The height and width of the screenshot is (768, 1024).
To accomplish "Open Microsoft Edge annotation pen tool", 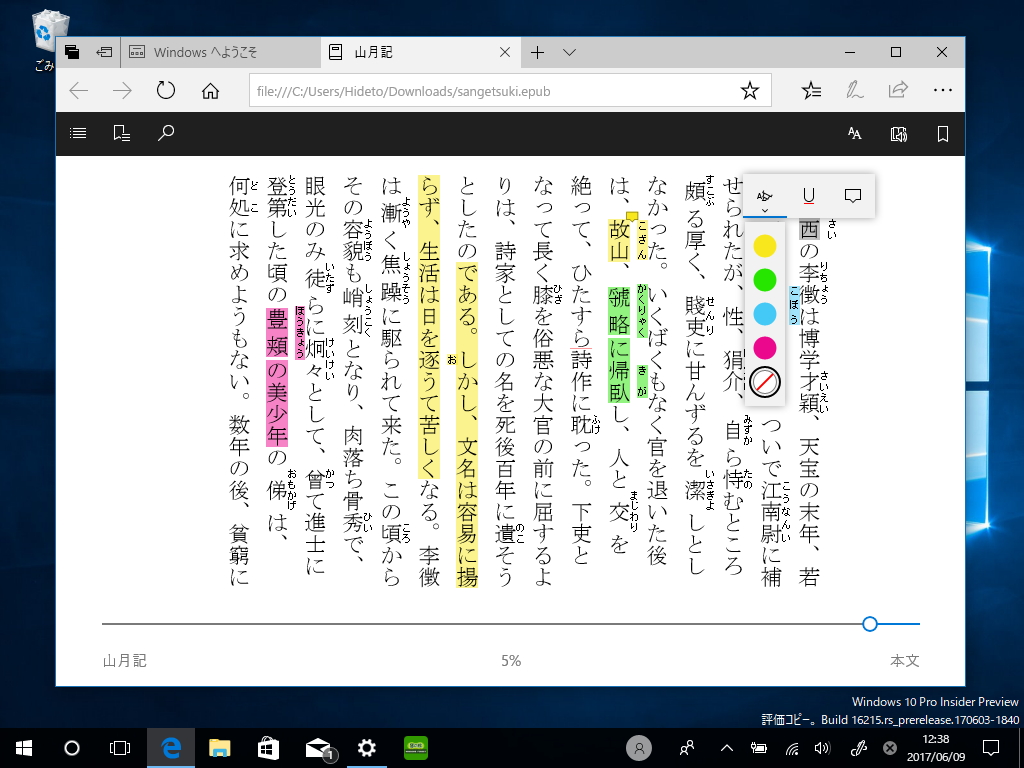I will coord(853,90).
